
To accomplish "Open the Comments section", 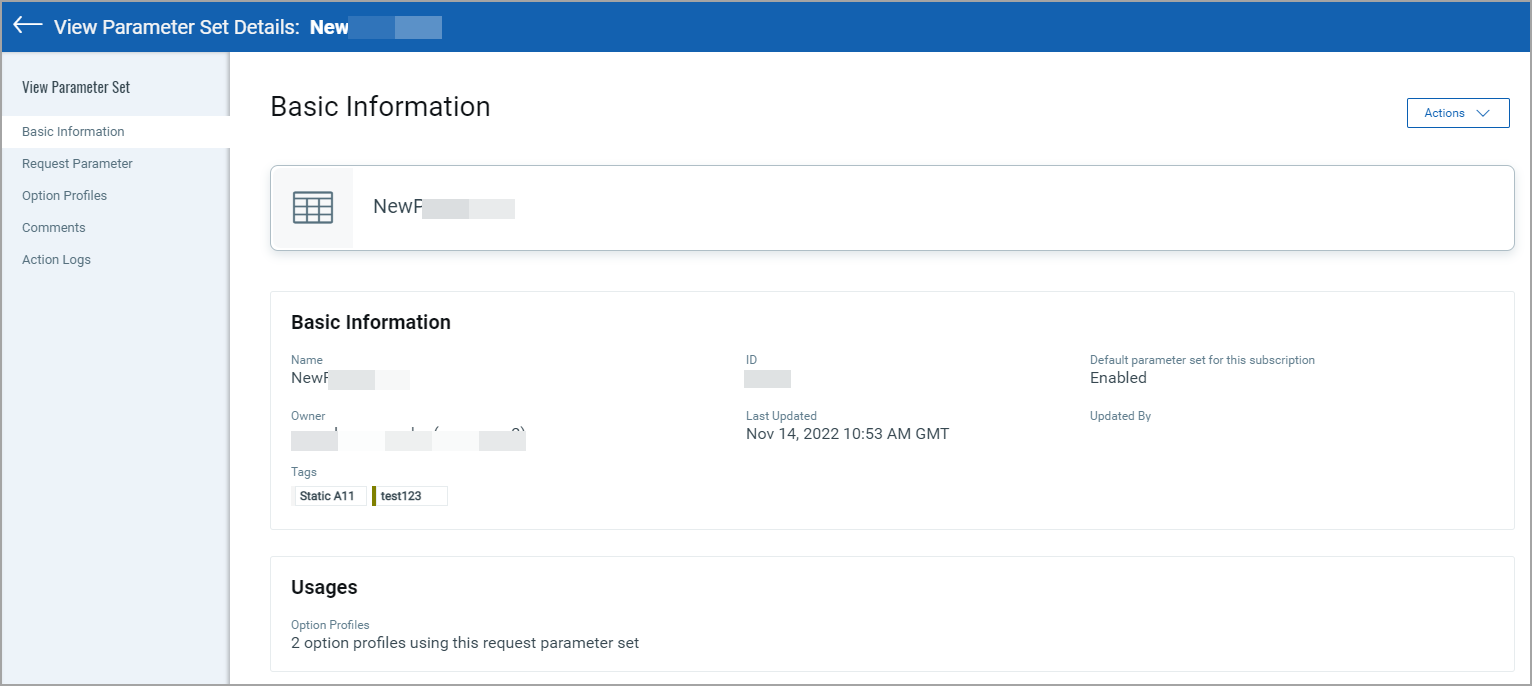I will click(x=54, y=228).
